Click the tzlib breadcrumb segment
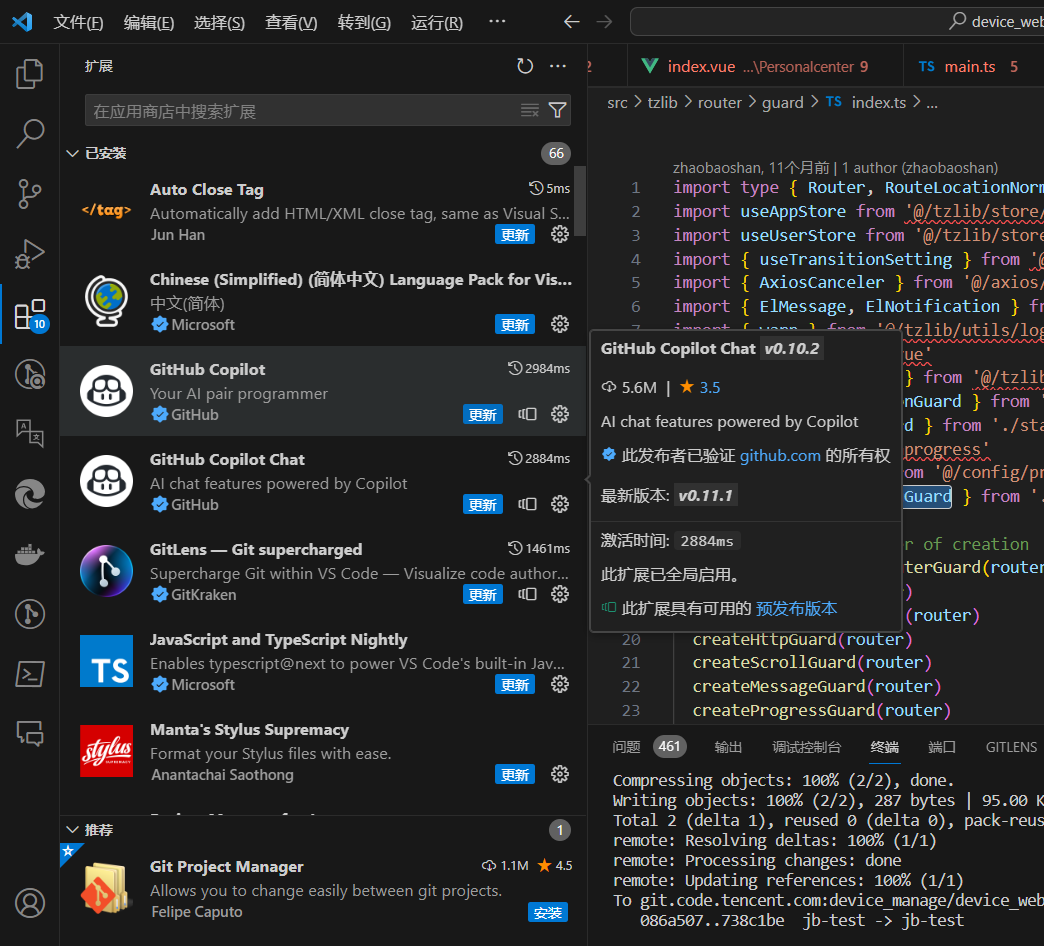The width and height of the screenshot is (1044, 946). 662,103
